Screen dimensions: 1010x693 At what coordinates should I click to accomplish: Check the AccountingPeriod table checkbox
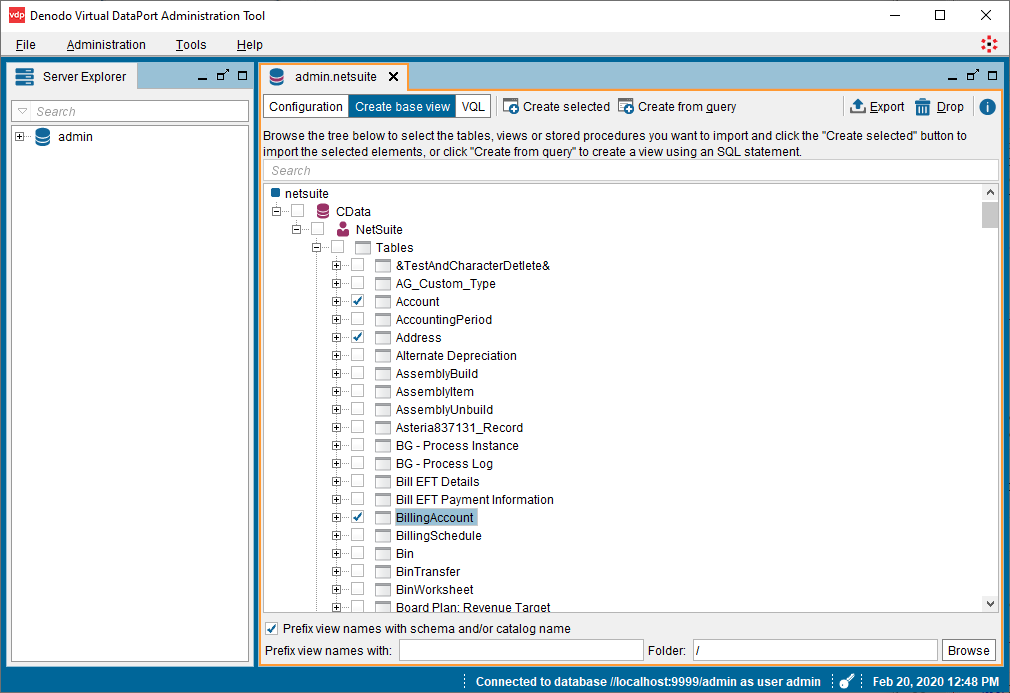coord(357,319)
